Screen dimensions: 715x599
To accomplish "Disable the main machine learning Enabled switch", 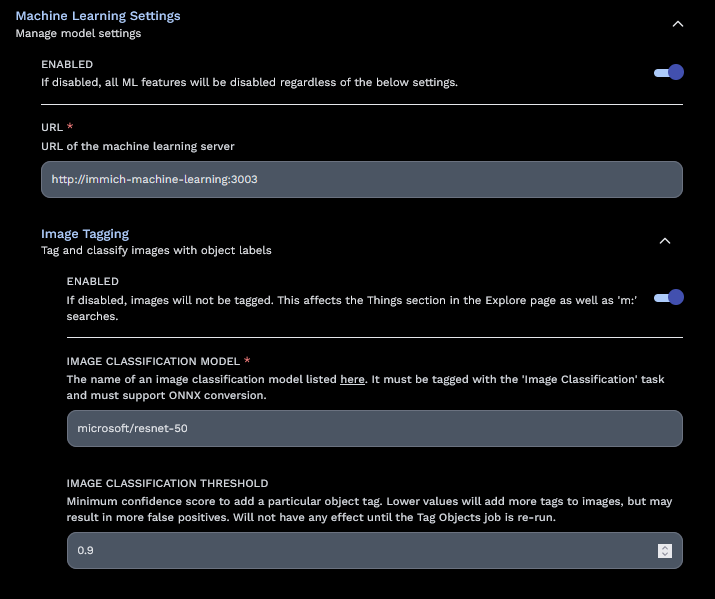I will [668, 72].
